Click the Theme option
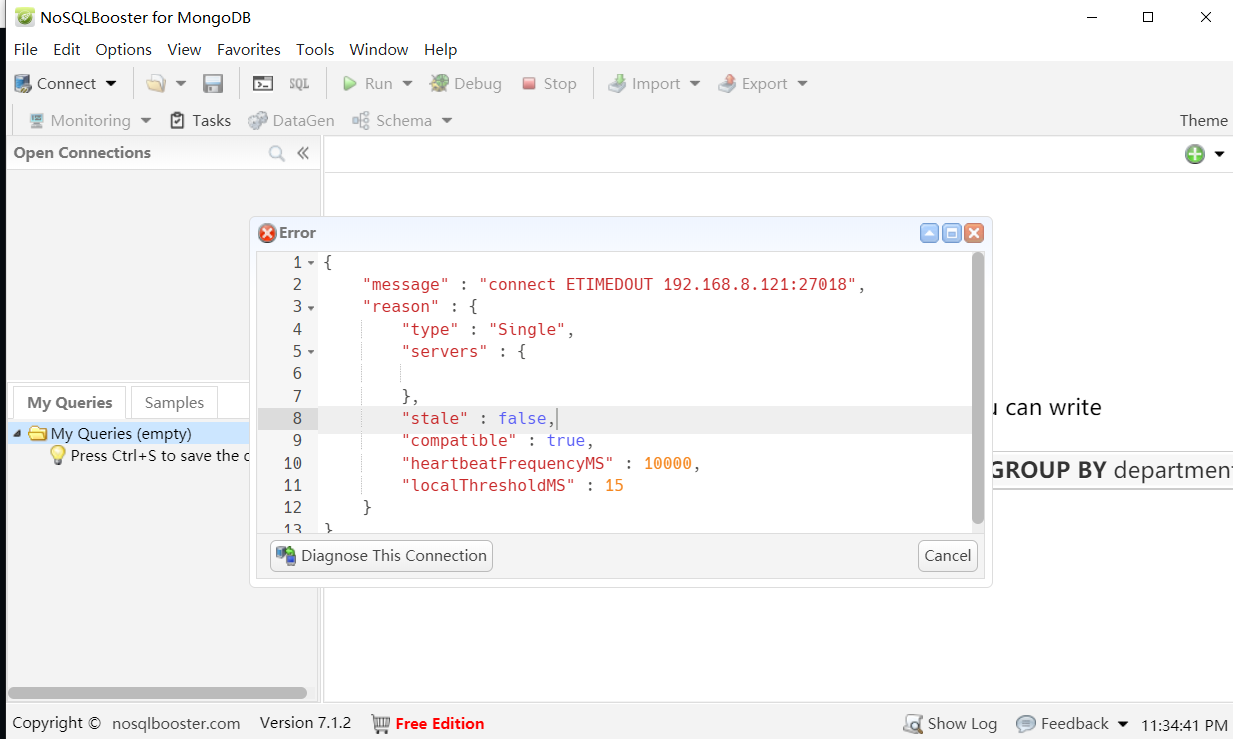 coord(1204,120)
